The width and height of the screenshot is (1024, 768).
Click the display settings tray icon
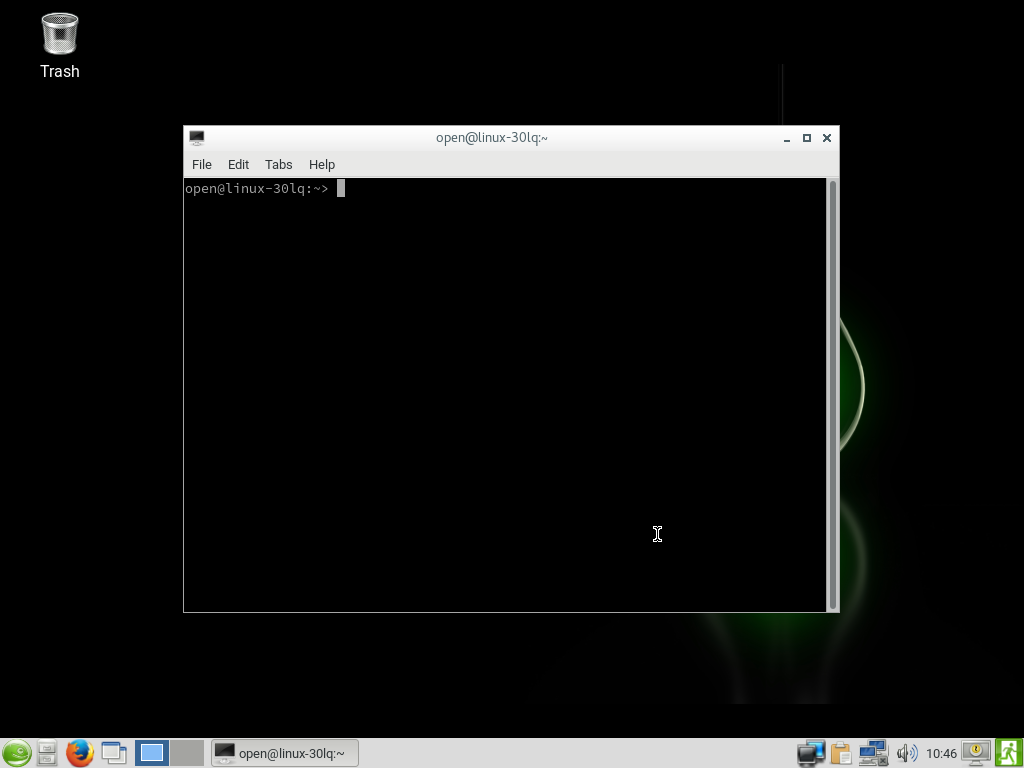pos(810,753)
